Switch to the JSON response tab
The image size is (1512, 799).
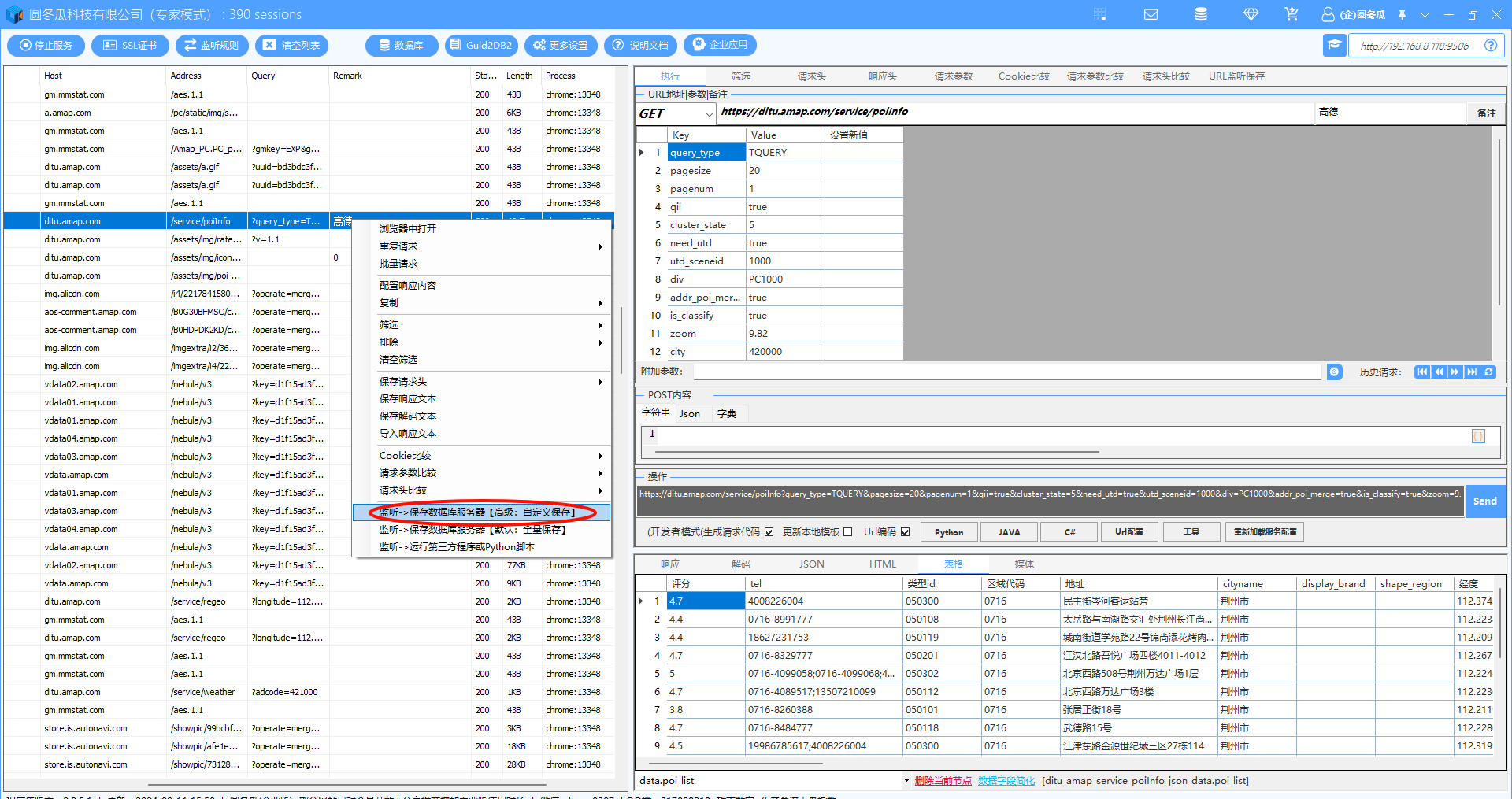(811, 564)
